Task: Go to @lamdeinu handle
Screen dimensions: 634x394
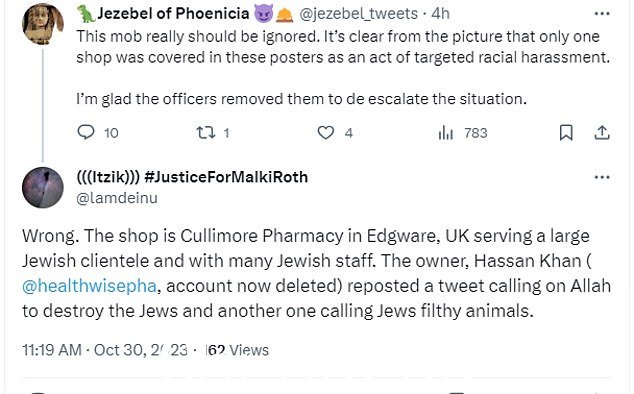Action: click(117, 198)
